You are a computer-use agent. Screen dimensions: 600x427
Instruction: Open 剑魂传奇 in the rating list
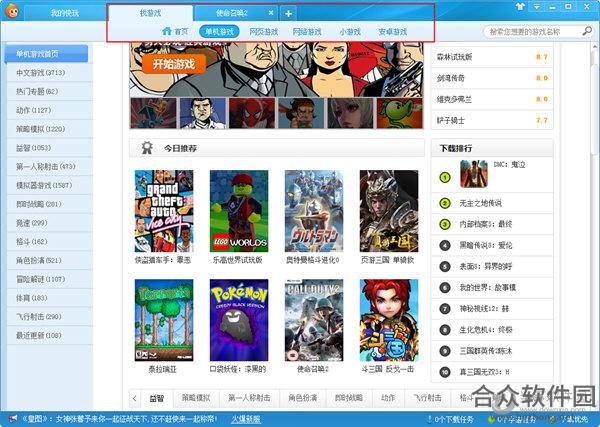[492, 78]
